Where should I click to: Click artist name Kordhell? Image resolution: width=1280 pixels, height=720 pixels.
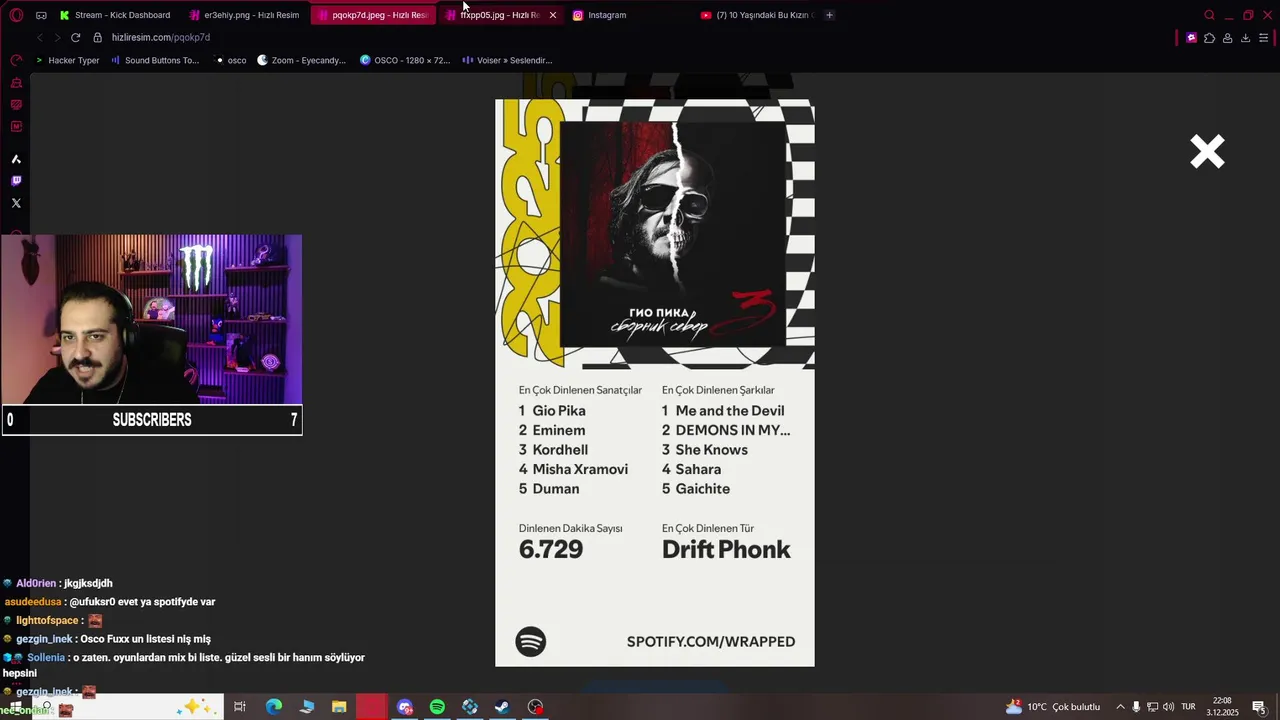[560, 450]
